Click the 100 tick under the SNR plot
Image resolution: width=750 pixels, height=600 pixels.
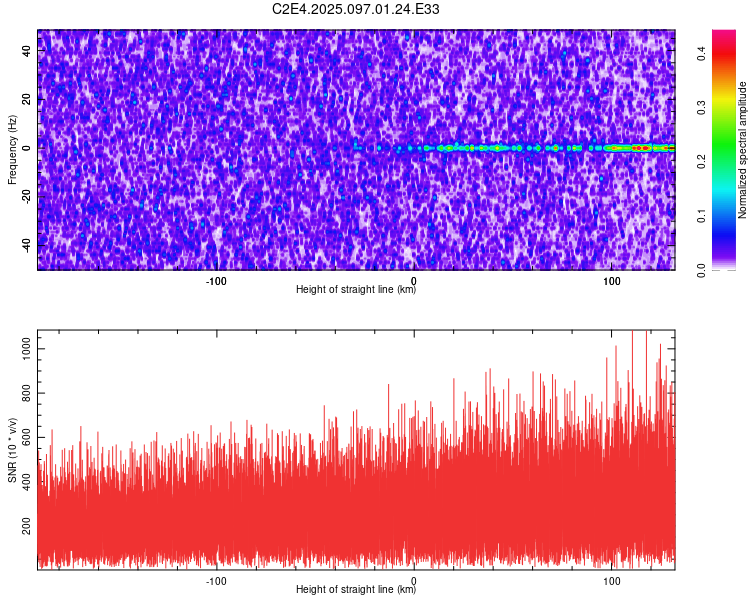pyautogui.click(x=611, y=581)
